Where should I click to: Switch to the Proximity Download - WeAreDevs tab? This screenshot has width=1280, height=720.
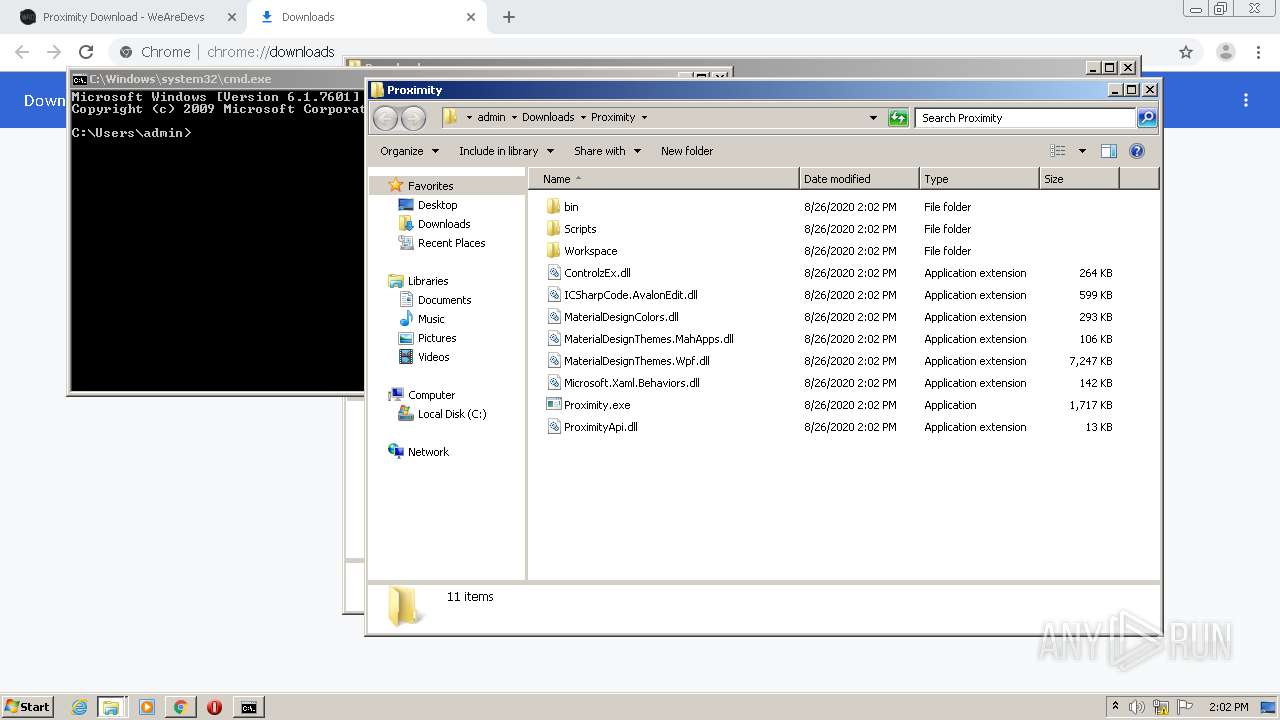pyautogui.click(x=125, y=17)
